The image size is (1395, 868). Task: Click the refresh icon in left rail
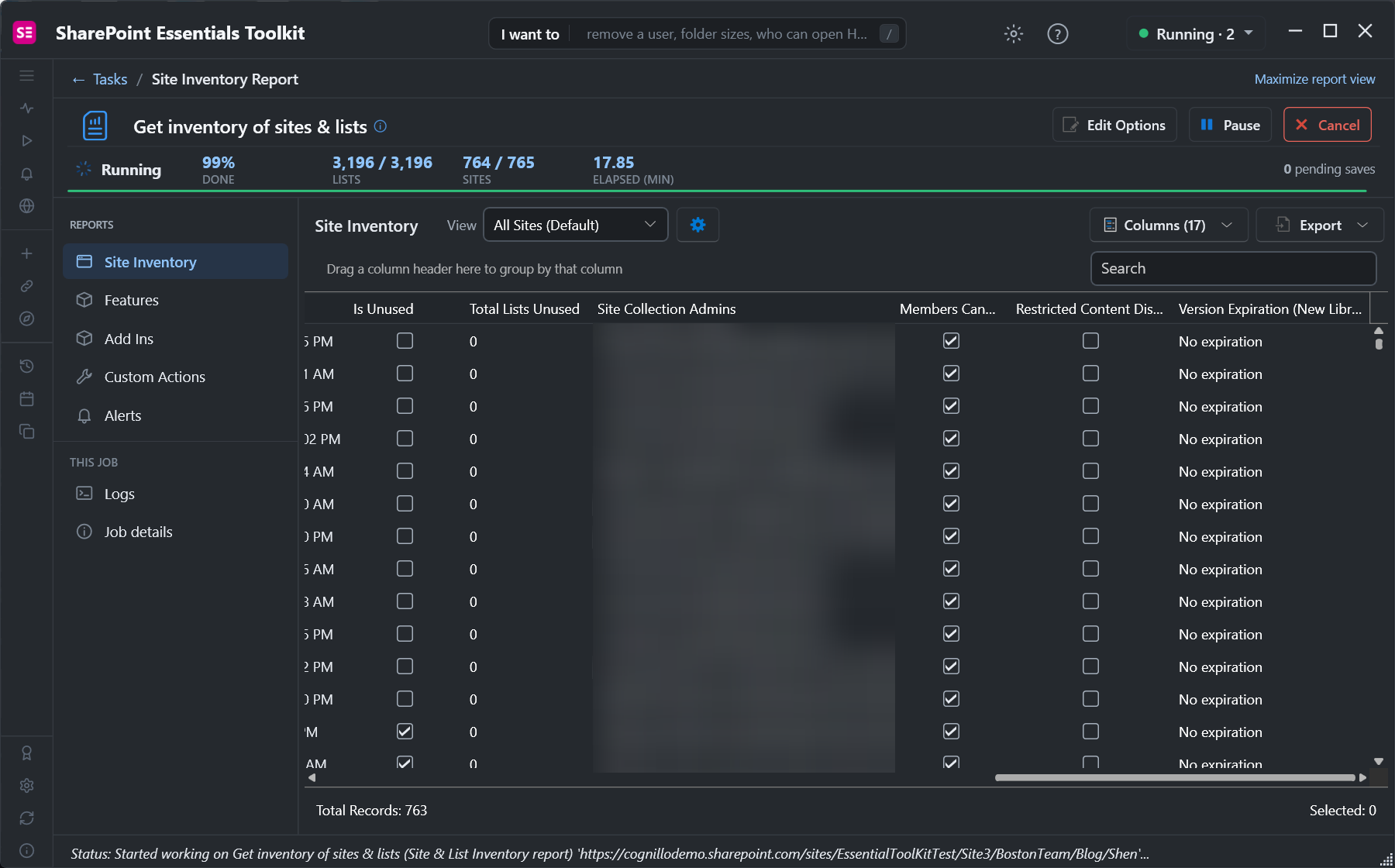point(26,818)
